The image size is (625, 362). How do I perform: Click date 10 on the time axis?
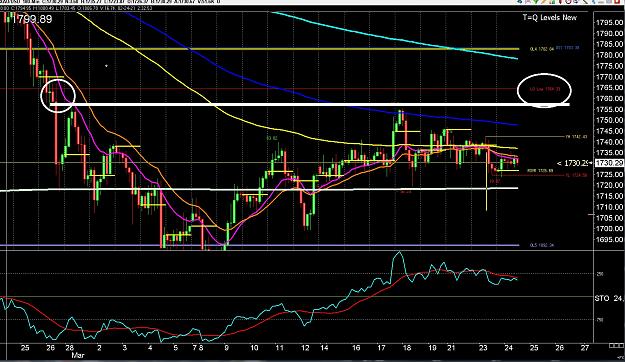(254, 348)
